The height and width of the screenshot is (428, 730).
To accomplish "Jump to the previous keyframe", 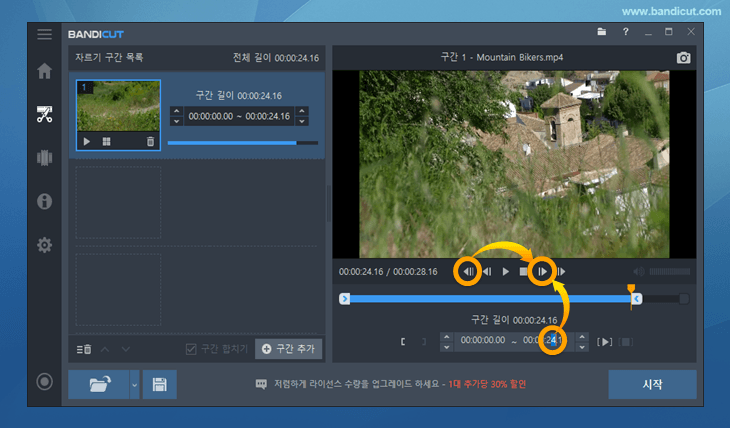I will coord(468,272).
